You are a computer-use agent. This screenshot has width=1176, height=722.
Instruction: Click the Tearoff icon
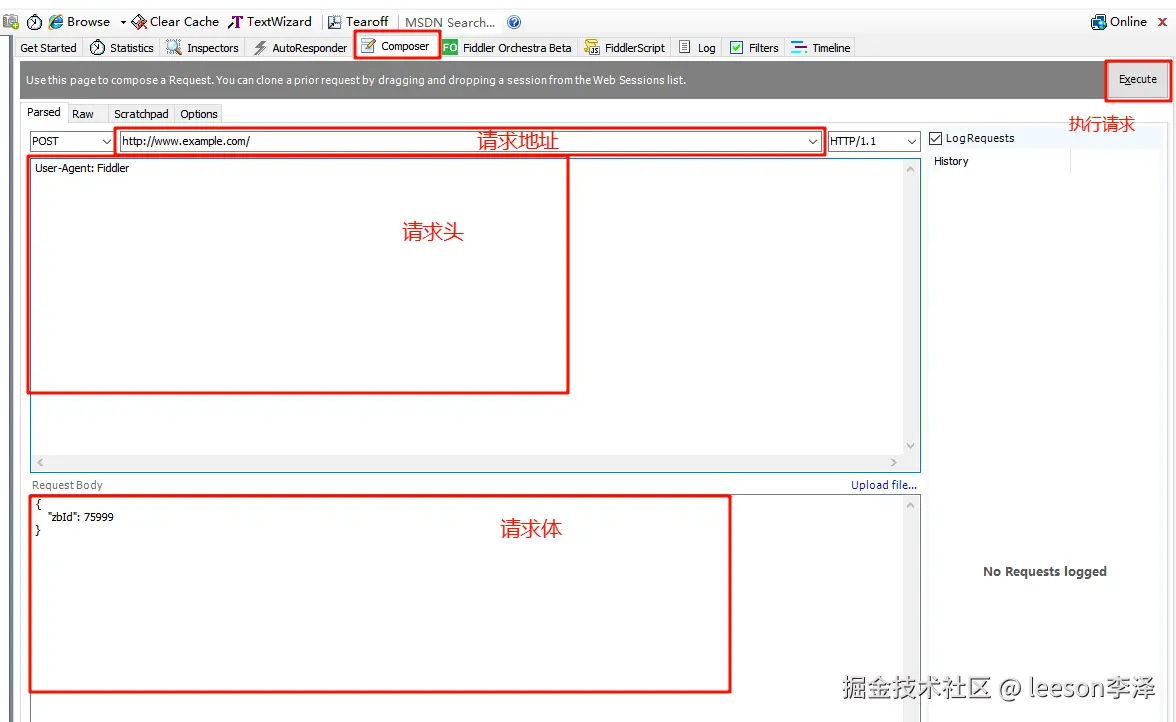tap(334, 22)
